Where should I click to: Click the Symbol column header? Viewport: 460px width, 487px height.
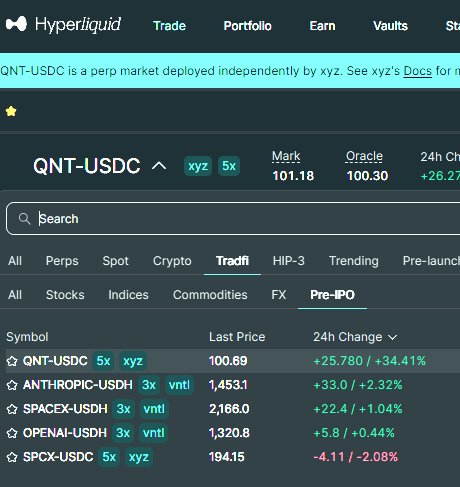click(x=27, y=337)
